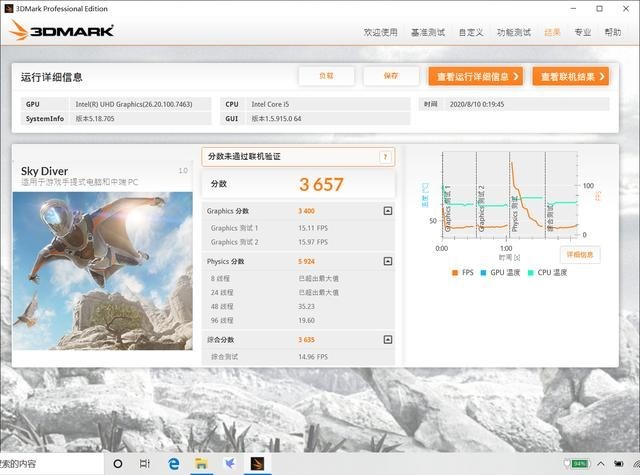Open the 欢迎使用 tab

[x=380, y=32]
